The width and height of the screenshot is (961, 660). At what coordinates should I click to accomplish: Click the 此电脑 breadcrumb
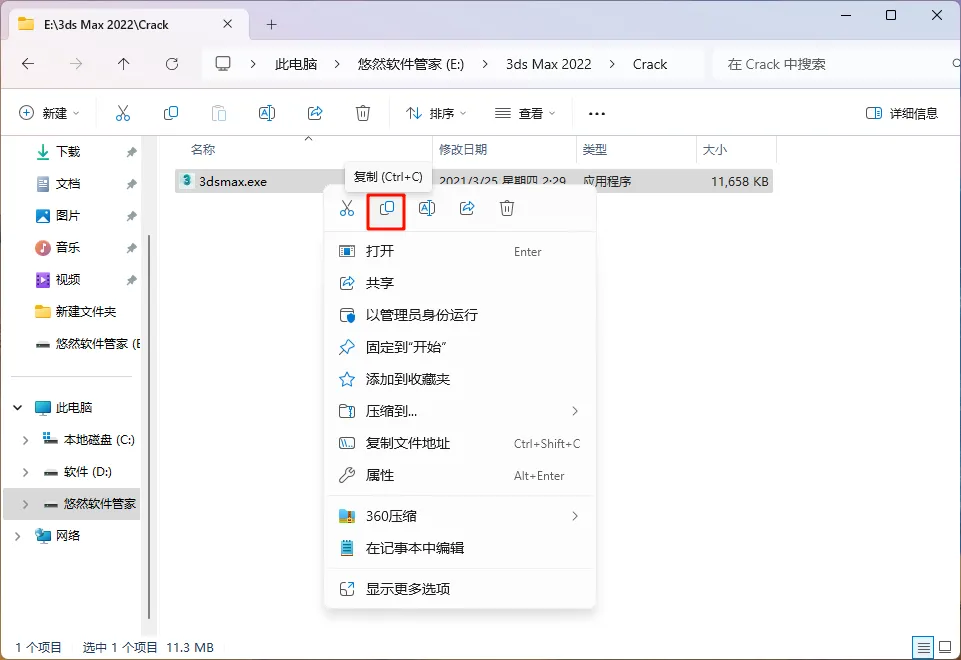click(x=296, y=64)
